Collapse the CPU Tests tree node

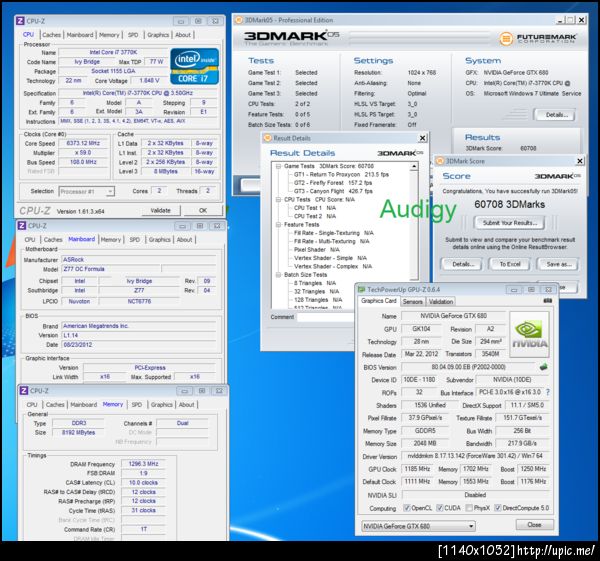(278, 199)
